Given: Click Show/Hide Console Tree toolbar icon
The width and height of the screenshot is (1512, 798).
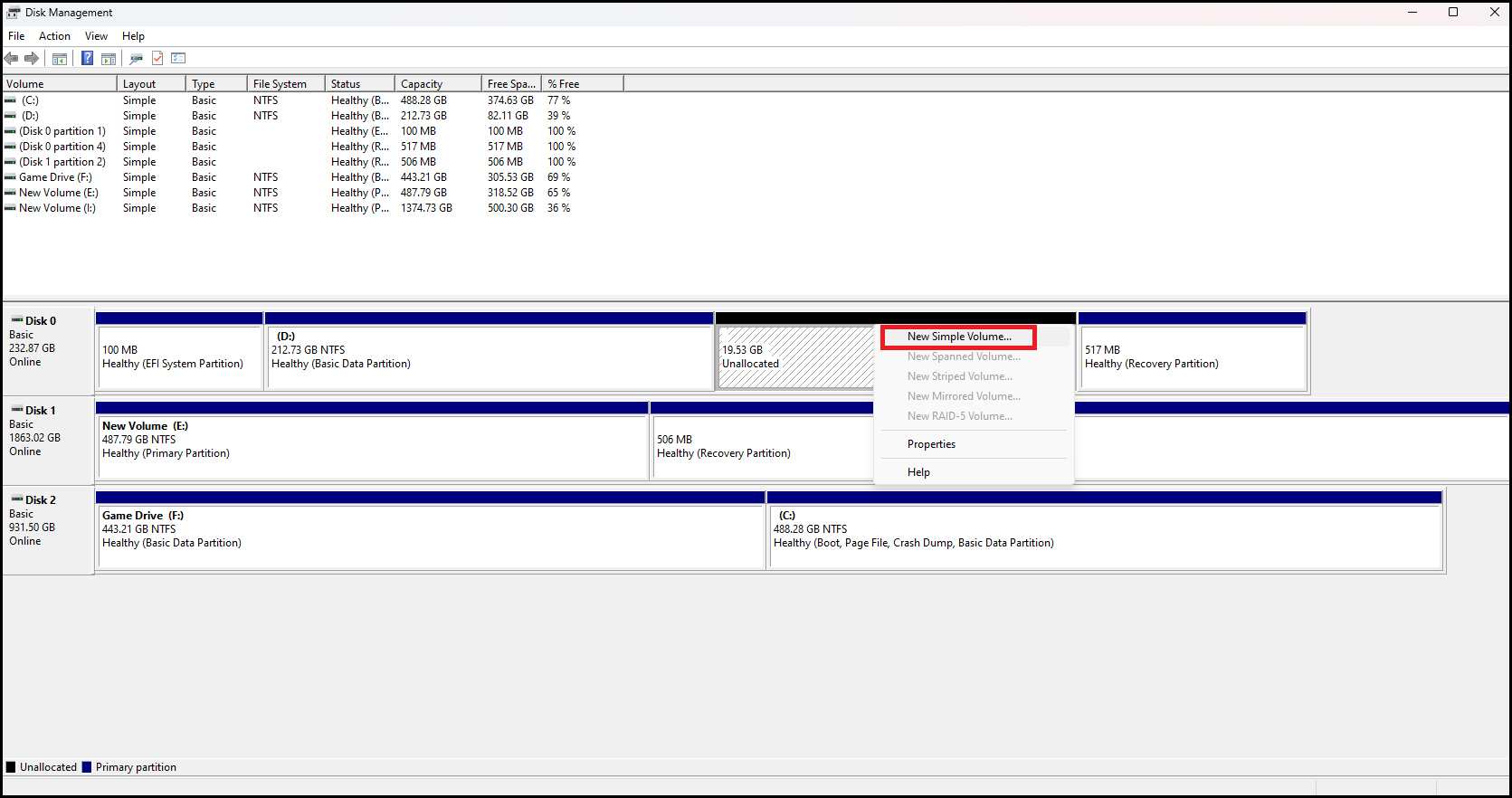Looking at the screenshot, I should coord(60,59).
